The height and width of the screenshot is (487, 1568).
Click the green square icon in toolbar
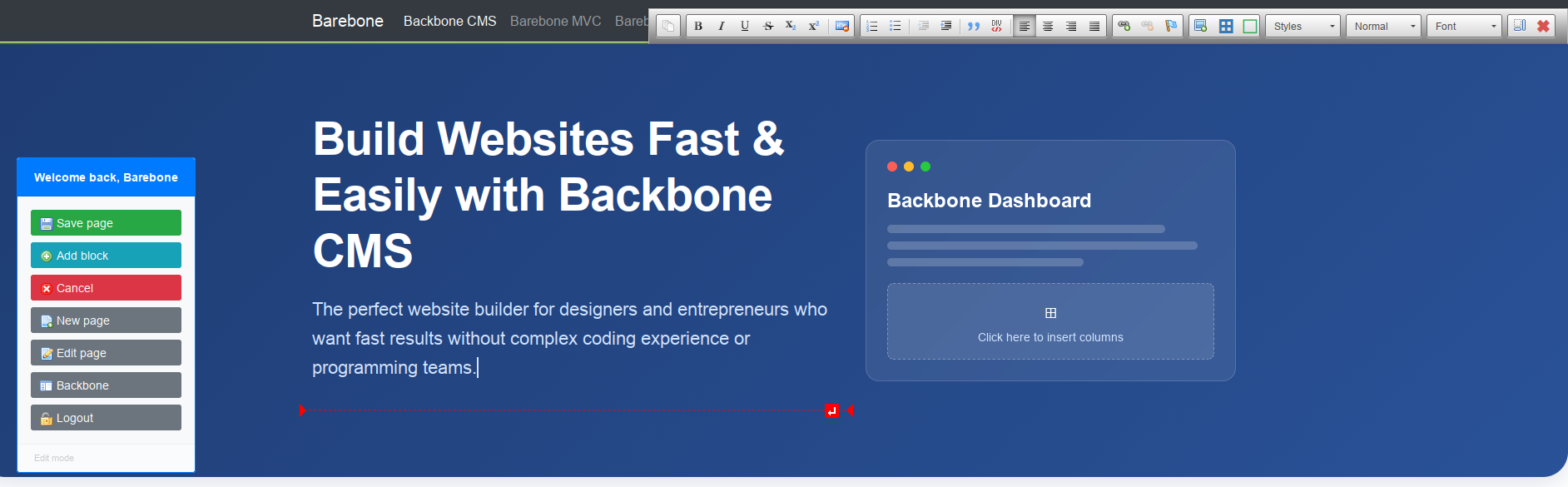point(1250,26)
